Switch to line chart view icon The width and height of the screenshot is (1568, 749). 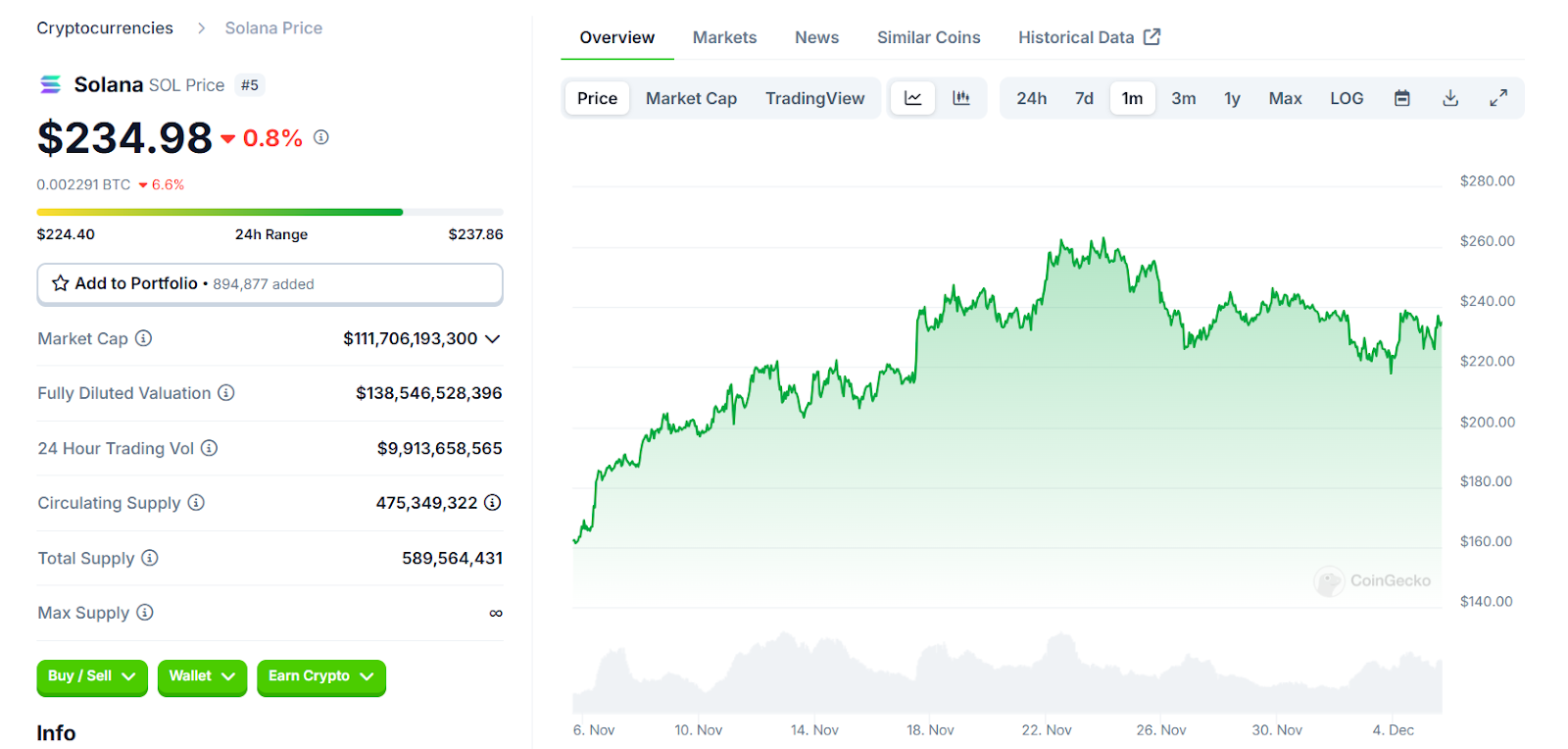click(x=913, y=98)
